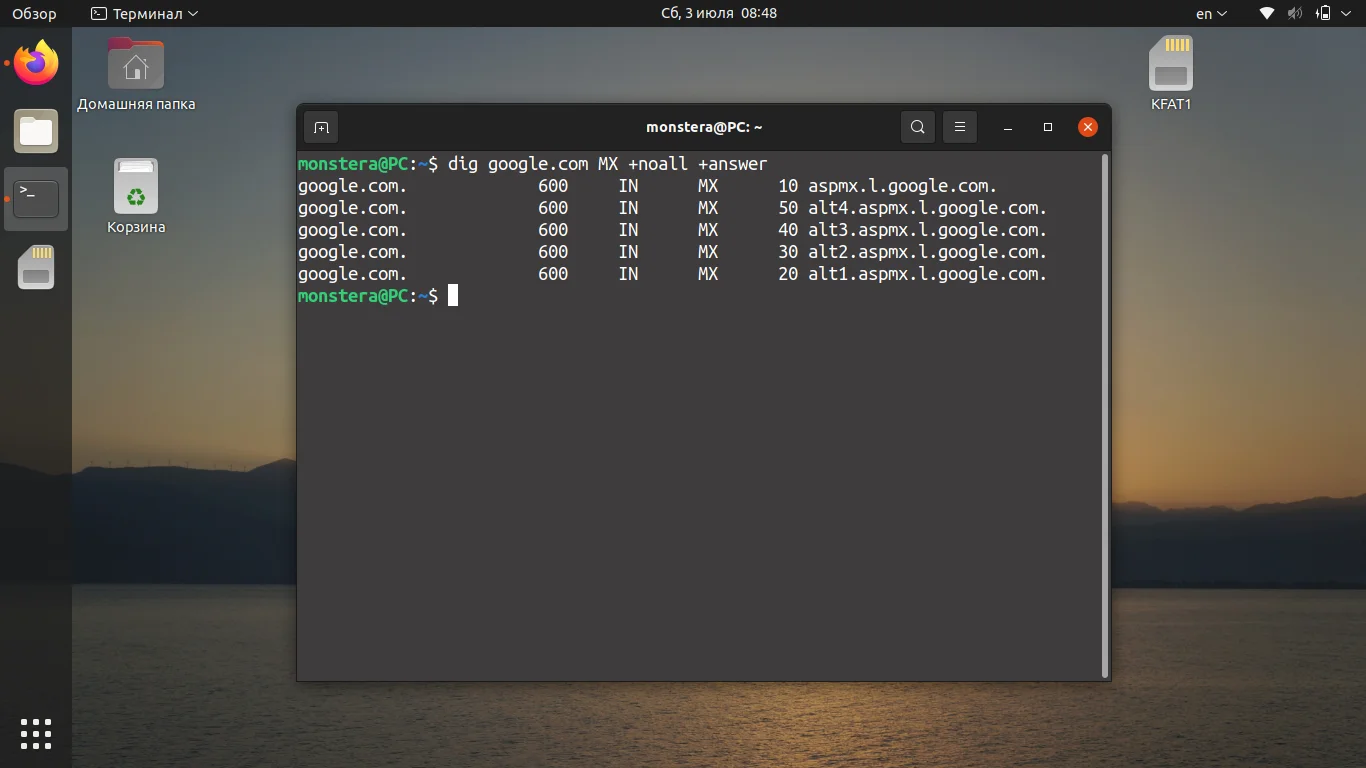
Task: Click the lowest disk icon in the dock
Action: pos(36,267)
